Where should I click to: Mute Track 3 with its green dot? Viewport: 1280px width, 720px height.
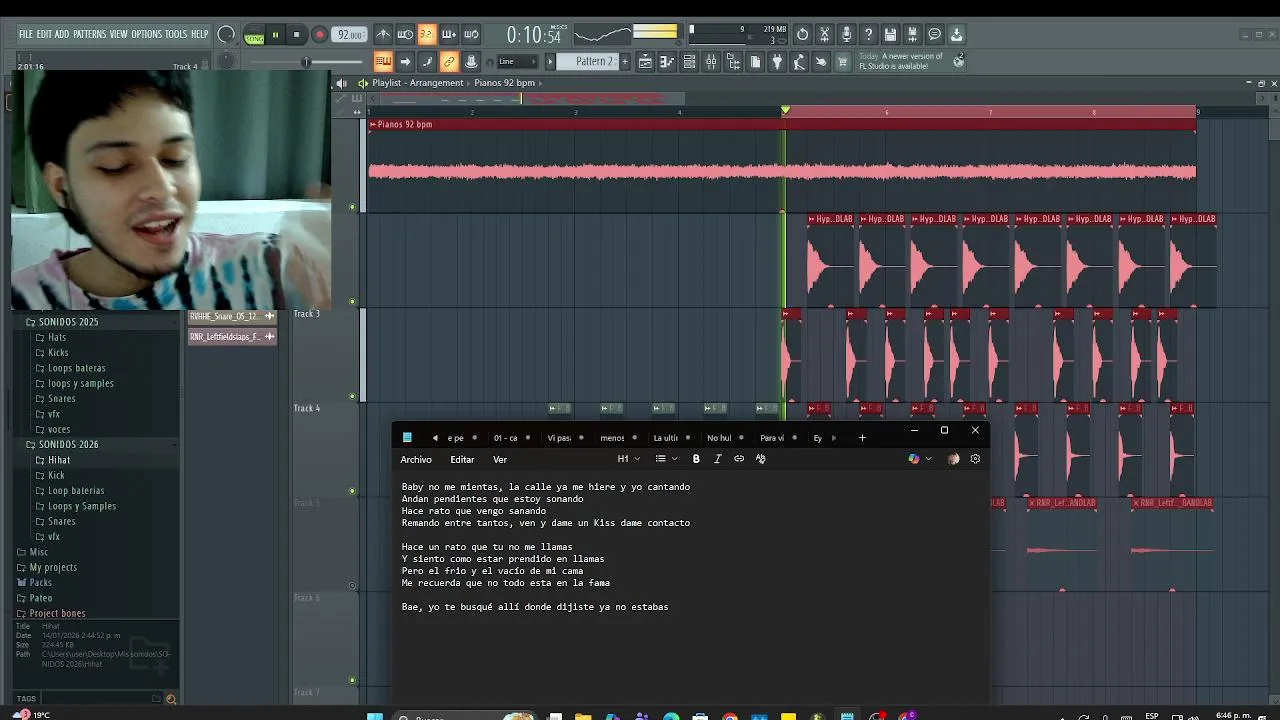click(x=351, y=396)
